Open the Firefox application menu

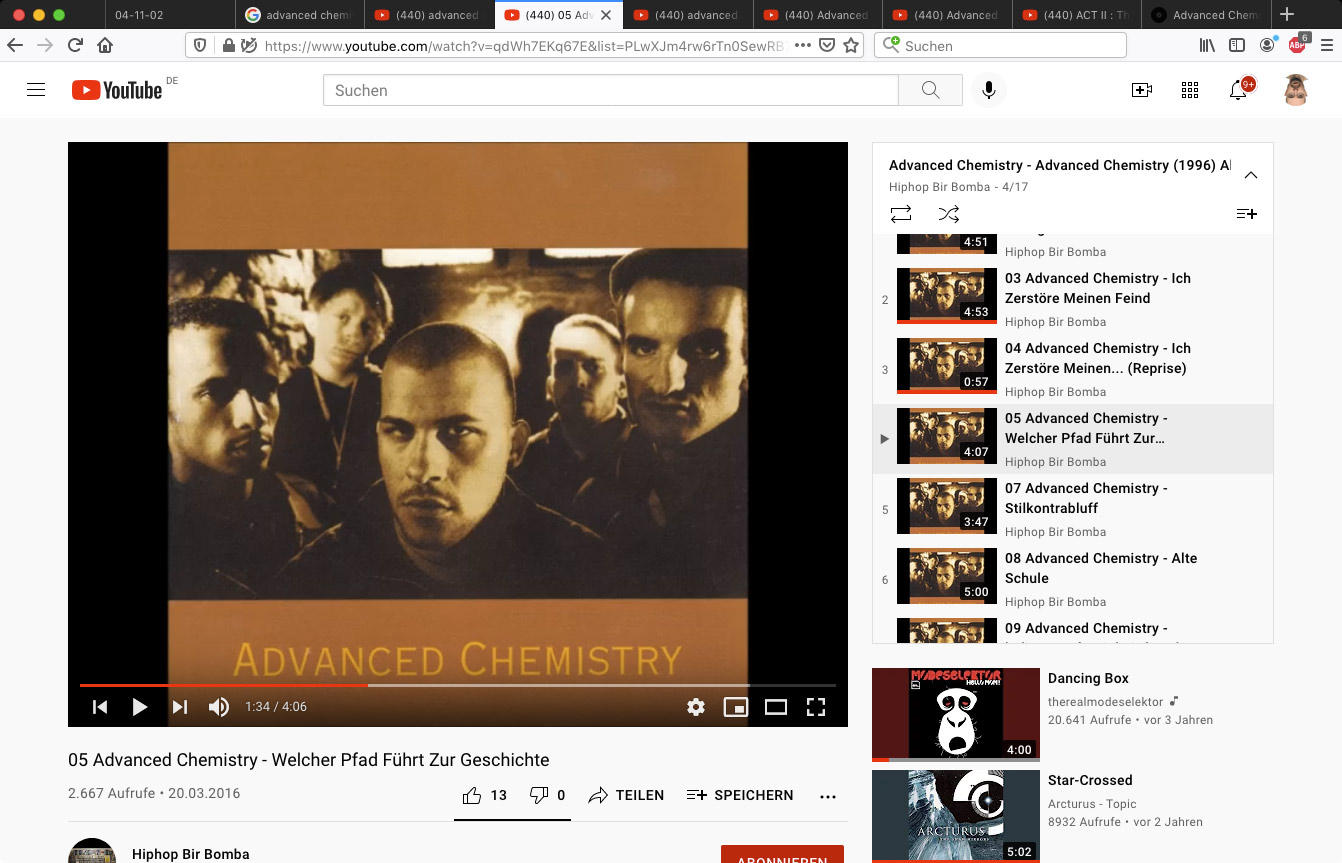pyautogui.click(x=1327, y=45)
